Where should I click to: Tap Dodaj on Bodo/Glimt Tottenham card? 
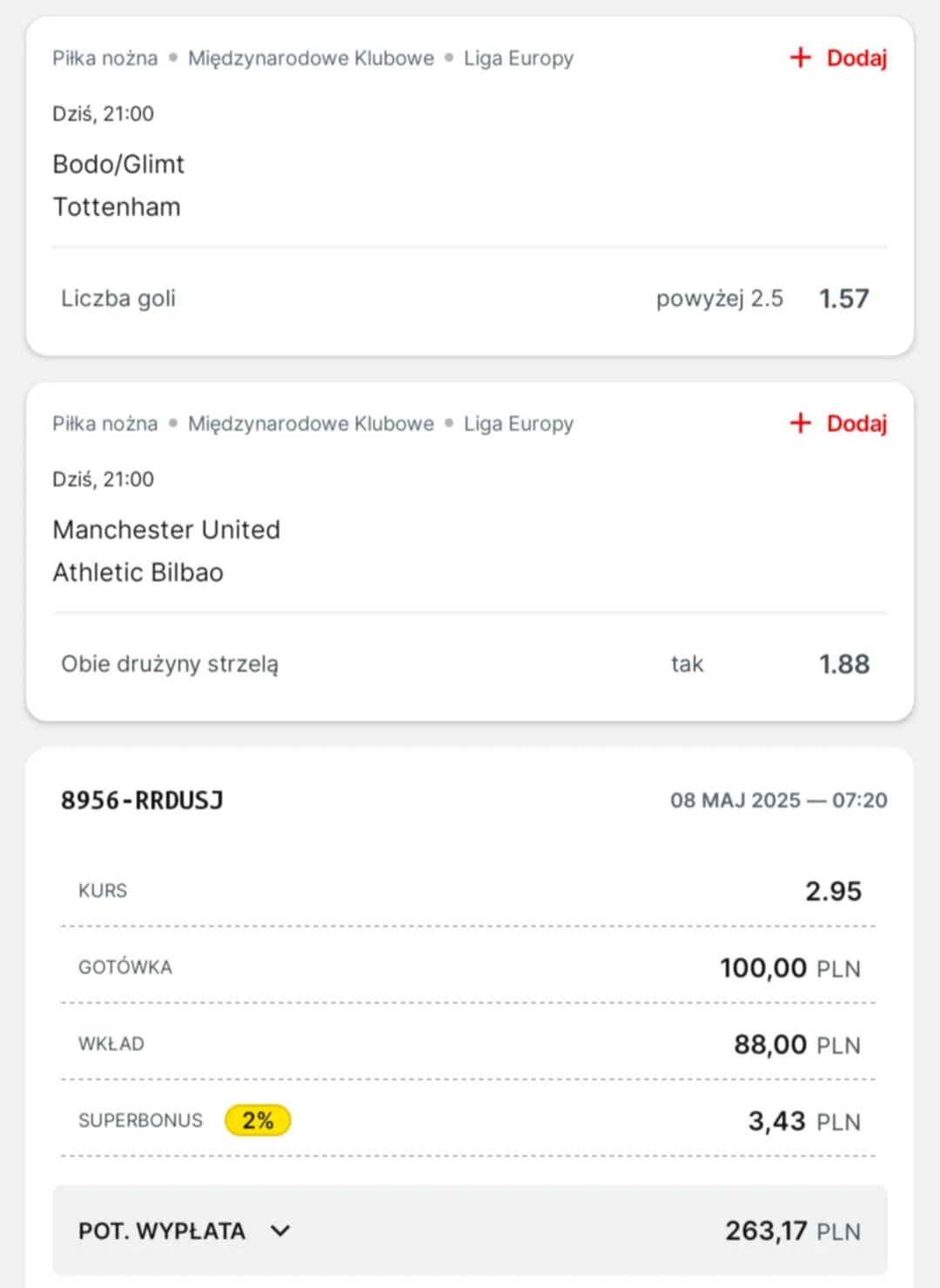tap(856, 58)
